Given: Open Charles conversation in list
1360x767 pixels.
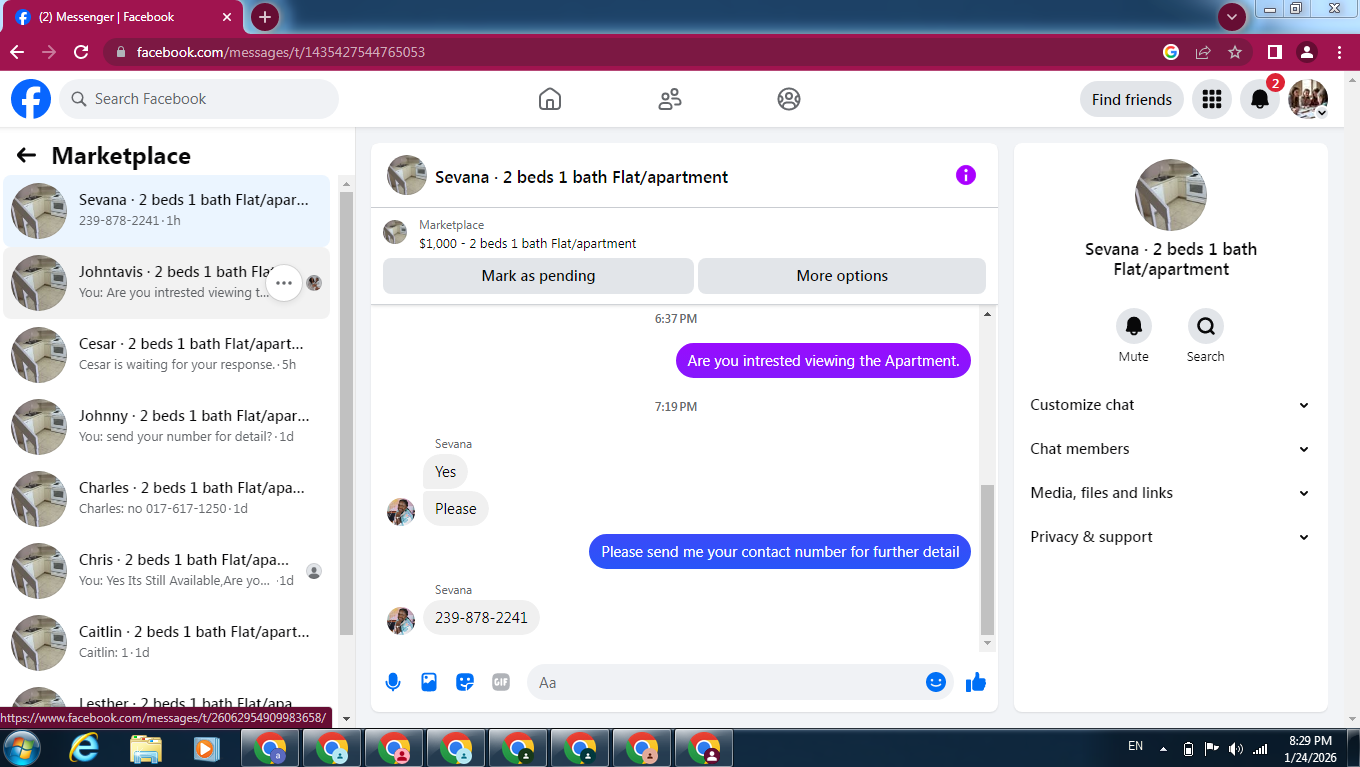Looking at the screenshot, I should 166,499.
